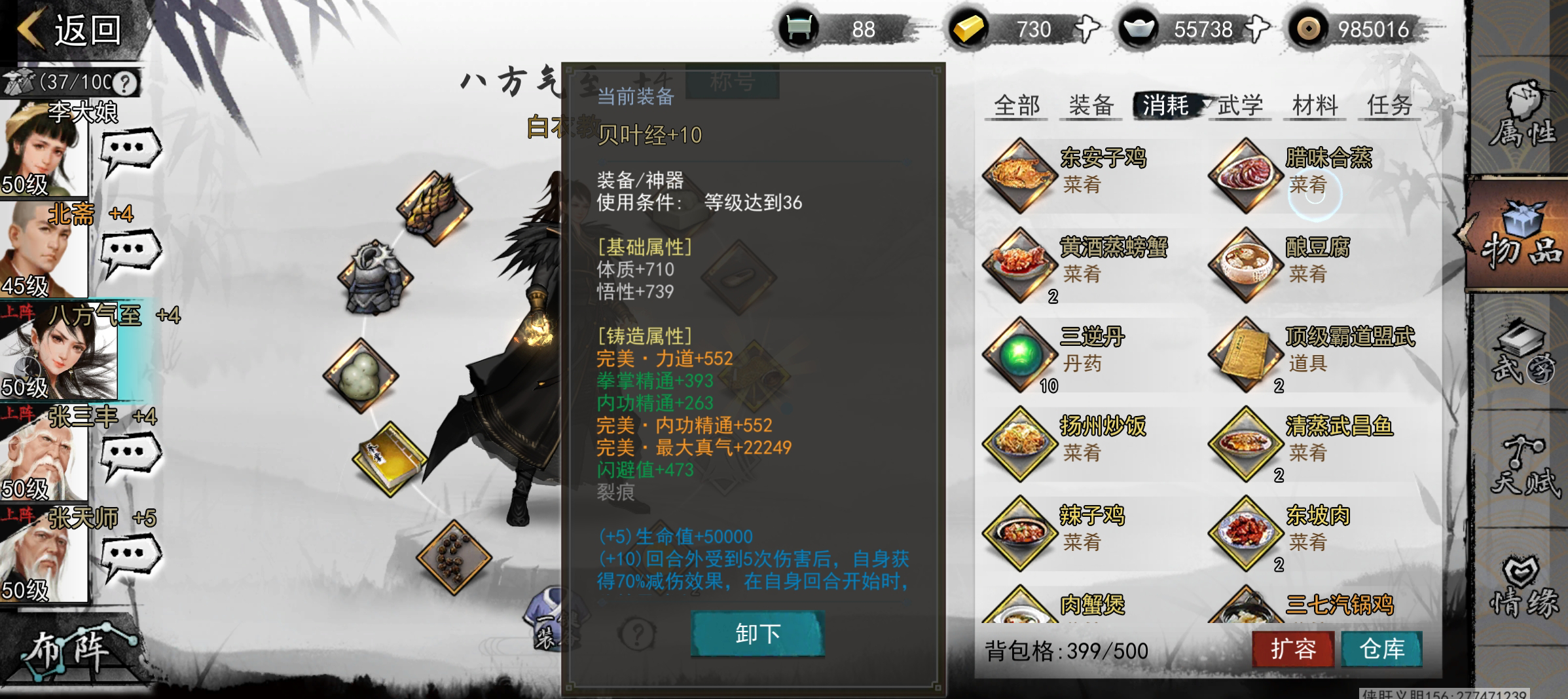Switch to 装备 inventory tab

(1091, 105)
